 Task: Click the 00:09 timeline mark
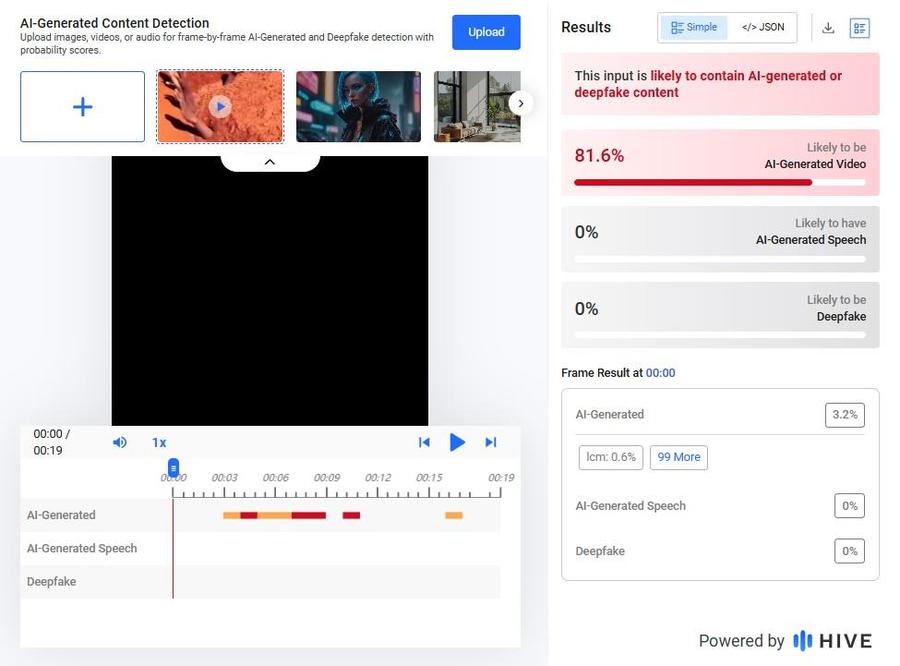click(x=327, y=478)
